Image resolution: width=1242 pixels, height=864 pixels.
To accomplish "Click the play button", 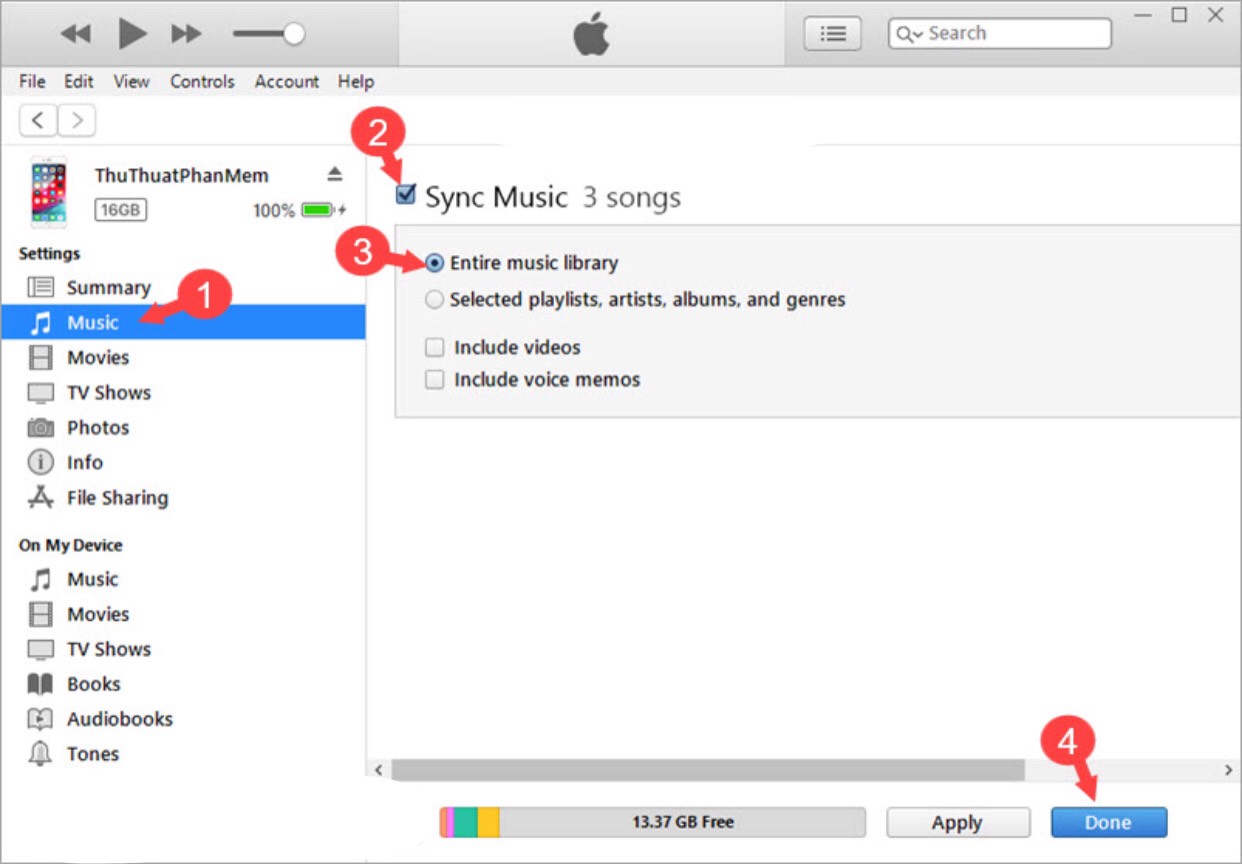I will 132,34.
